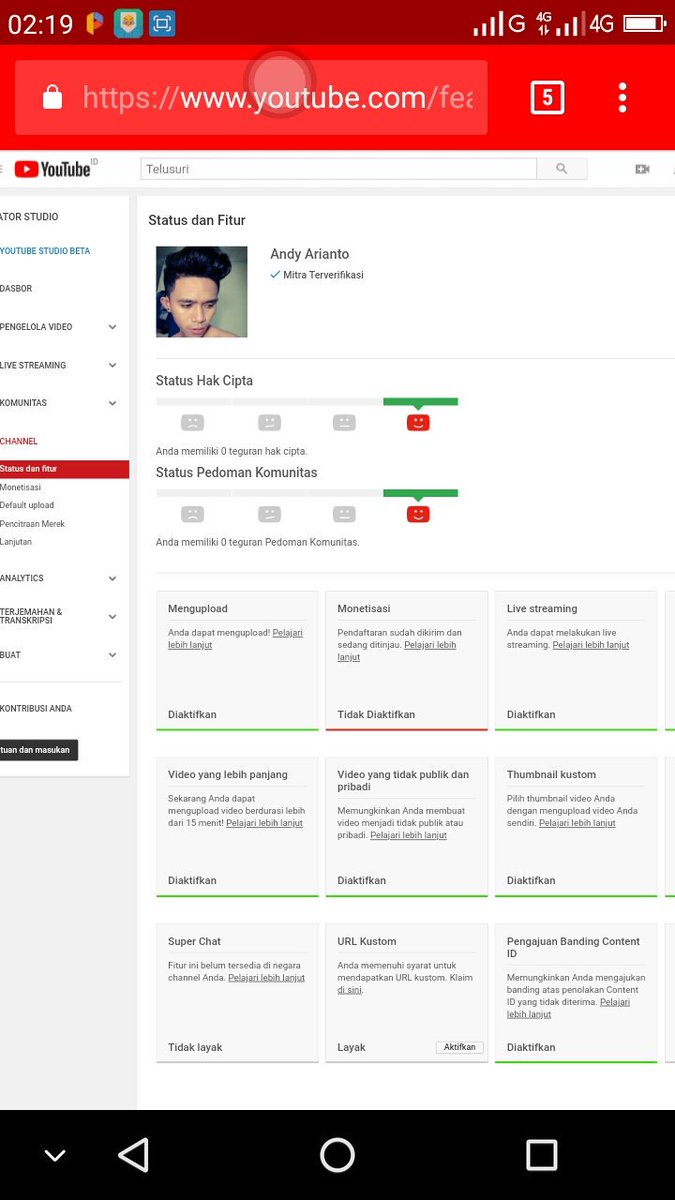Click Pelajari lebih lanjut in Super Chat card
675x1200 pixels.
[x=266, y=978]
